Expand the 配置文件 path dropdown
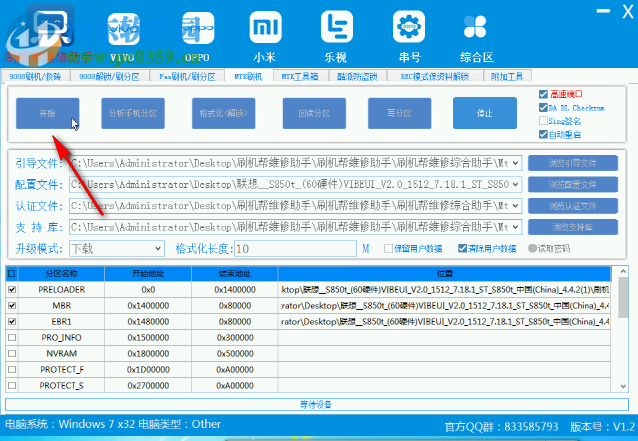The image size is (638, 441). 516,184
